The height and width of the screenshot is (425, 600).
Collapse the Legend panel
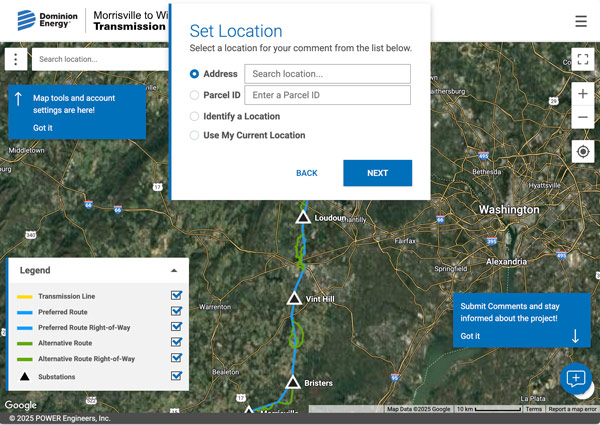coord(174,270)
